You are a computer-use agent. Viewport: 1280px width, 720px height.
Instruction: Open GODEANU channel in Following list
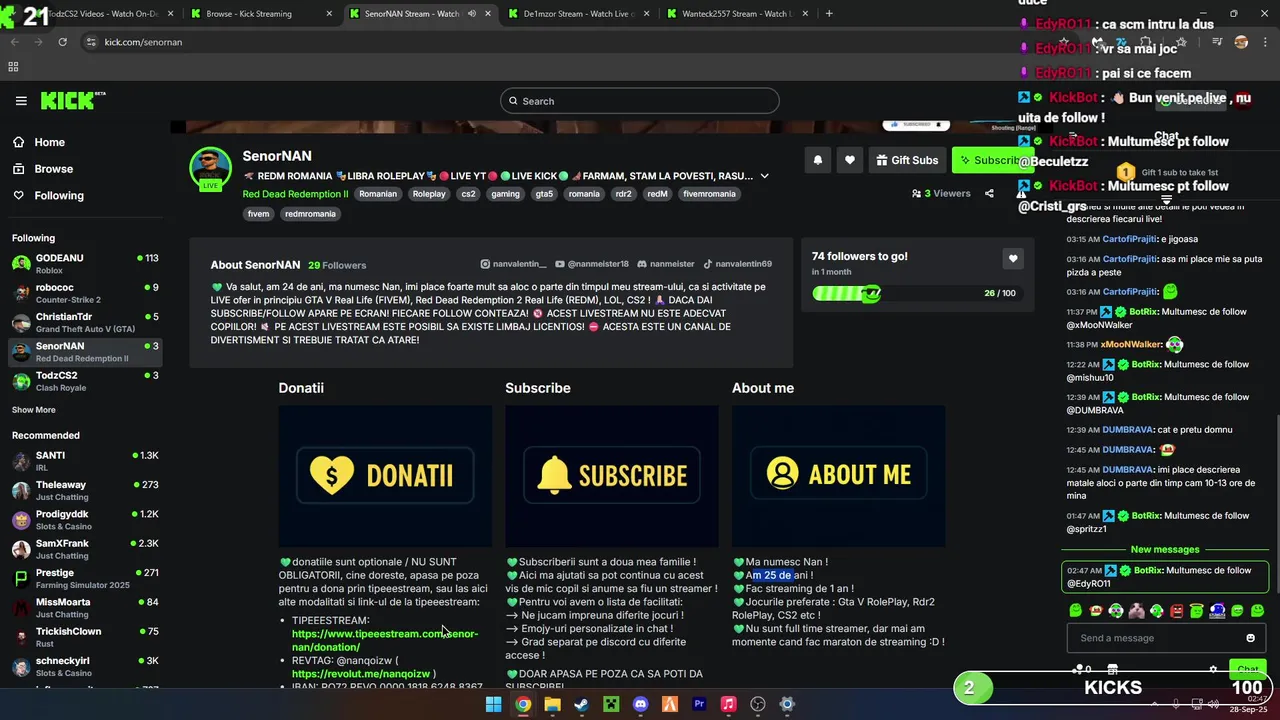tap(85, 264)
